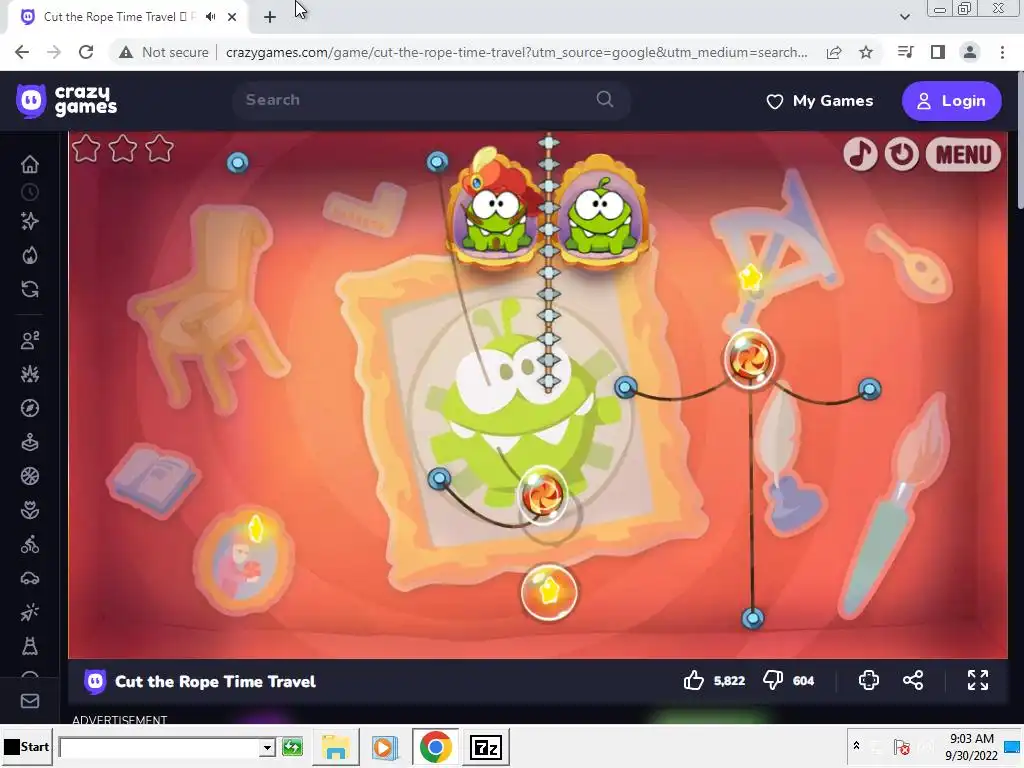Open File Explorer from the taskbar
This screenshot has width=1024, height=768.
point(336,746)
